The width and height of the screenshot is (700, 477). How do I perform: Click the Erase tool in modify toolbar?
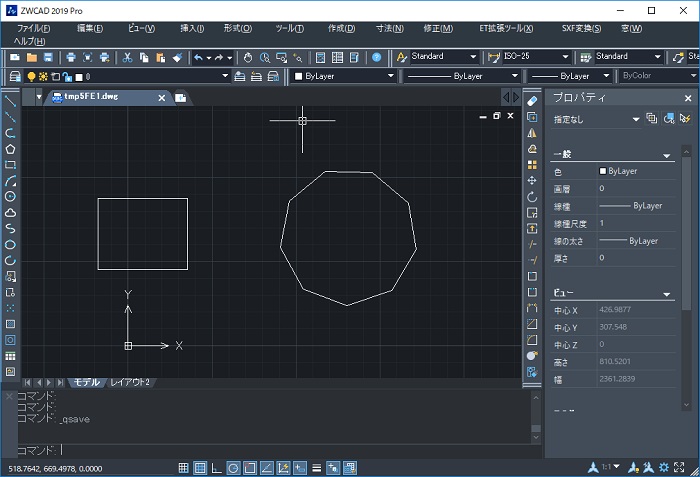[x=532, y=101]
